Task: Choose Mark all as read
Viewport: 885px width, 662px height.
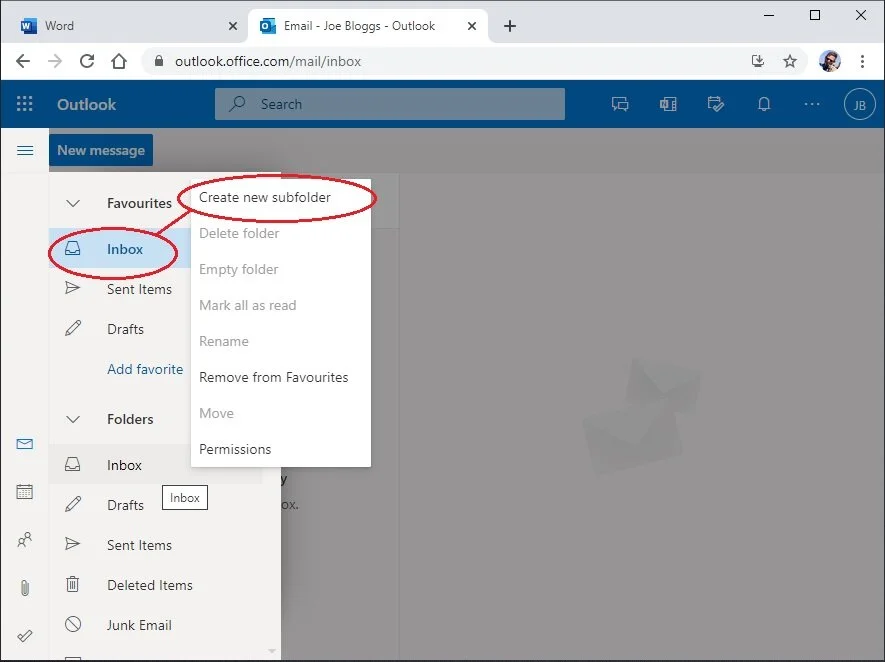Action: tap(281, 305)
